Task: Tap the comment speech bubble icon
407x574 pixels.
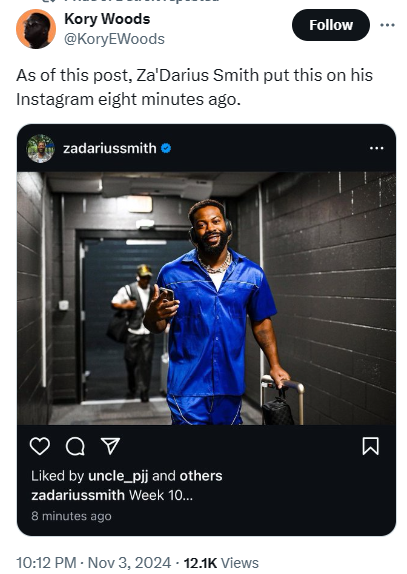Action: [x=75, y=446]
